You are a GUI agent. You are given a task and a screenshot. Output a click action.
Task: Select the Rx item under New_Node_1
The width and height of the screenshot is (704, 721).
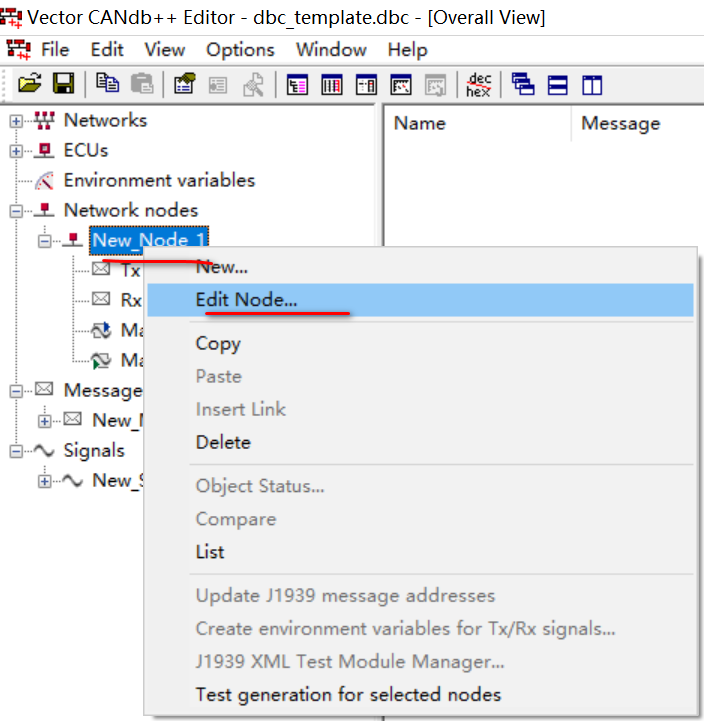[131, 300]
